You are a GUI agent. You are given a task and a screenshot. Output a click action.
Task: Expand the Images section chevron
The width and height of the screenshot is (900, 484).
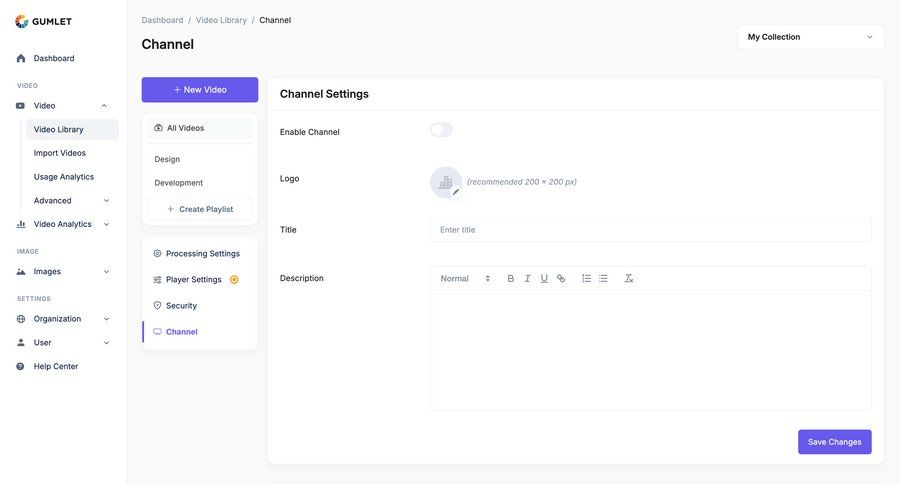coord(106,272)
